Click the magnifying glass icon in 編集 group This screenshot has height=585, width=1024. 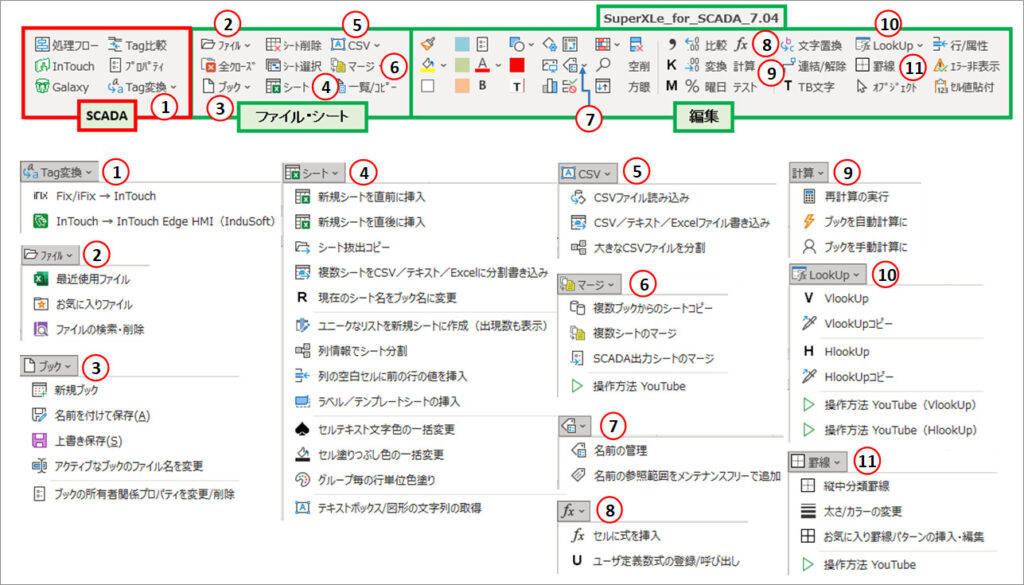(x=603, y=65)
